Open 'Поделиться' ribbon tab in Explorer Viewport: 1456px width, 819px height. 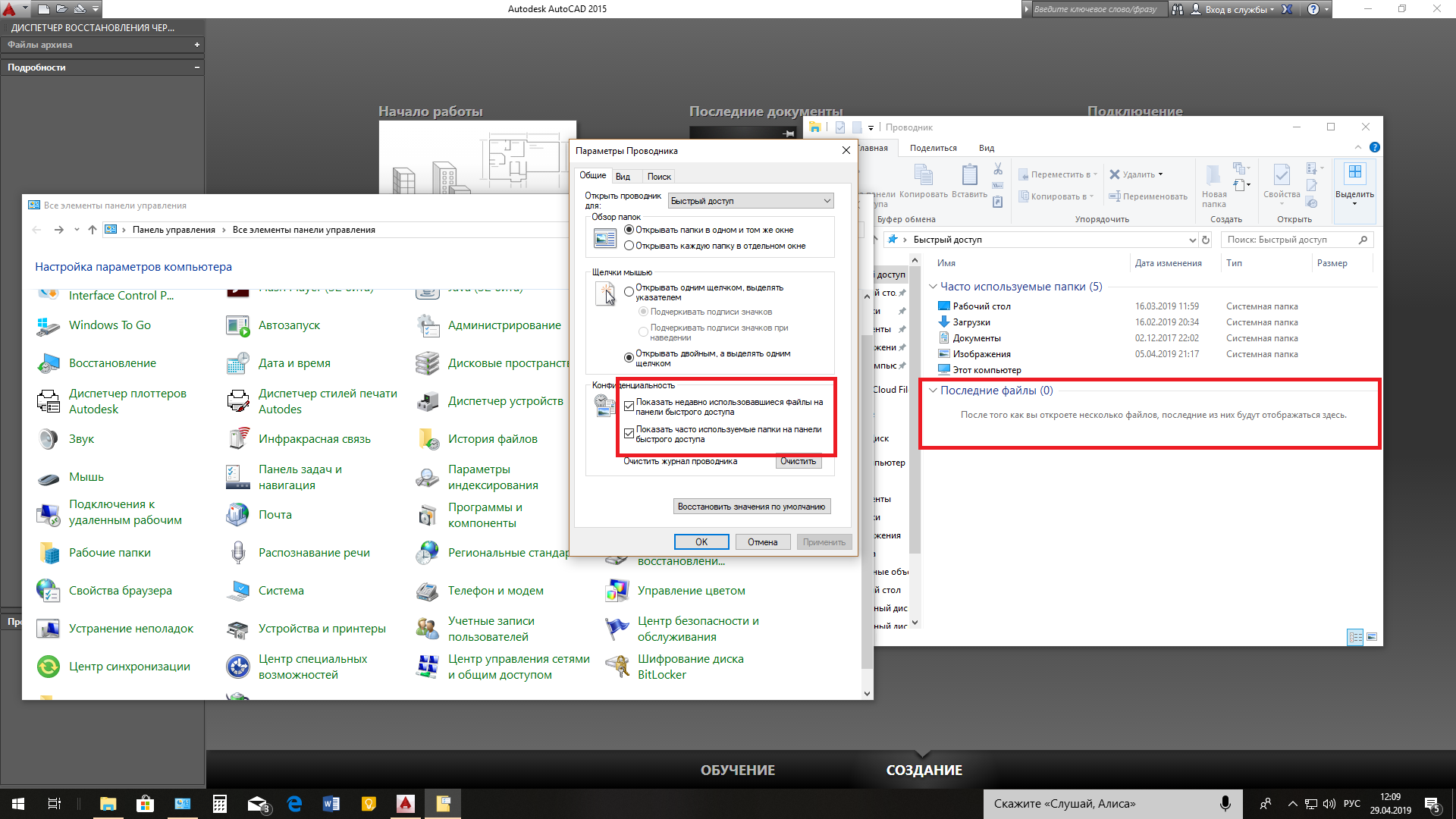(933, 148)
